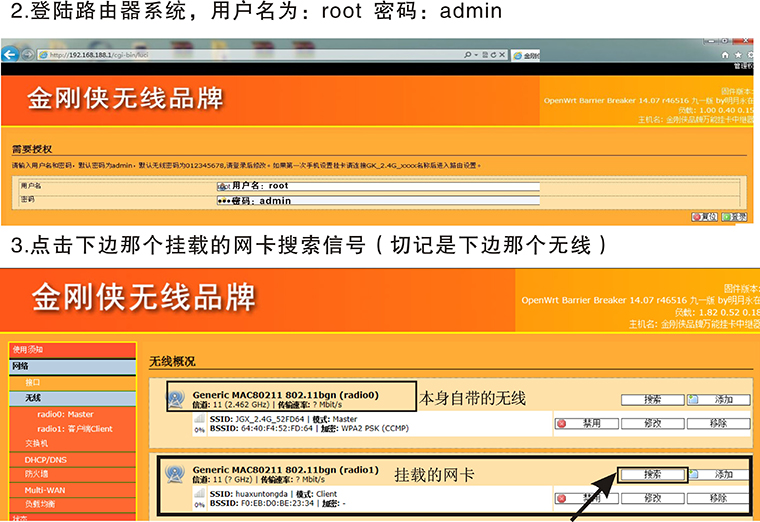
Task: Click the search magnifier in address bar
Action: point(467,55)
